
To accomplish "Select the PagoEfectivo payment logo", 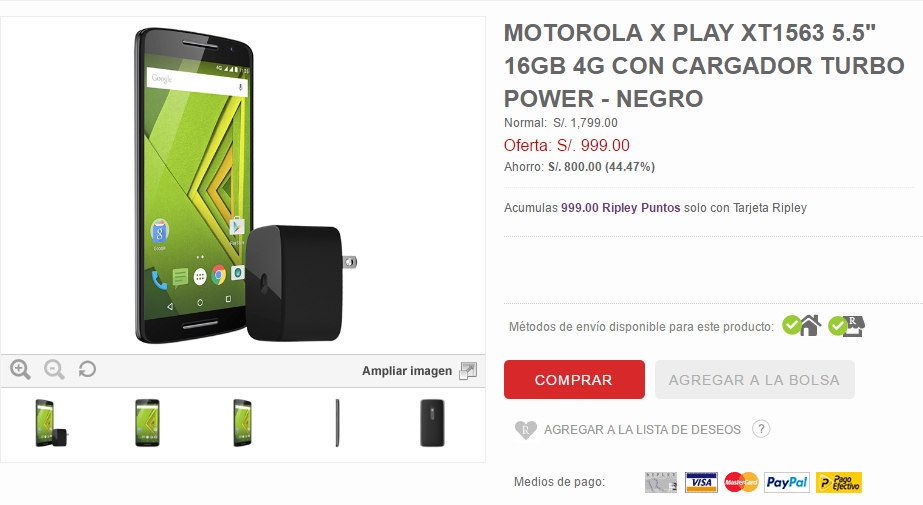I will [839, 483].
